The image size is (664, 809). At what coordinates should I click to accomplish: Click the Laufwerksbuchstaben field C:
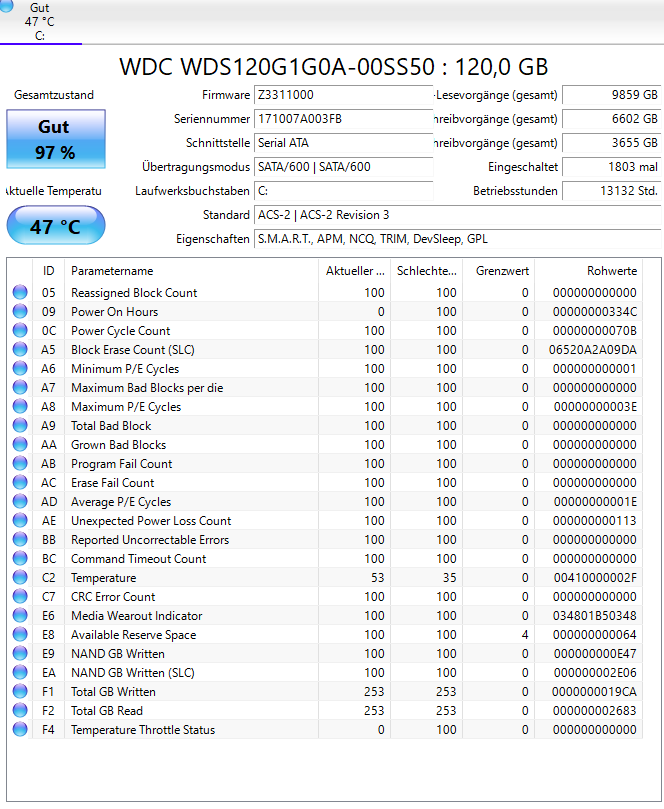pyautogui.click(x=343, y=191)
